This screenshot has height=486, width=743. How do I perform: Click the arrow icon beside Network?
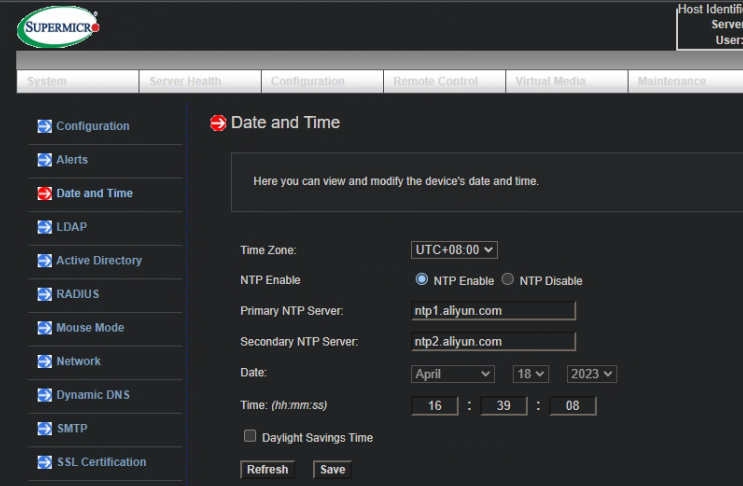(x=45, y=361)
